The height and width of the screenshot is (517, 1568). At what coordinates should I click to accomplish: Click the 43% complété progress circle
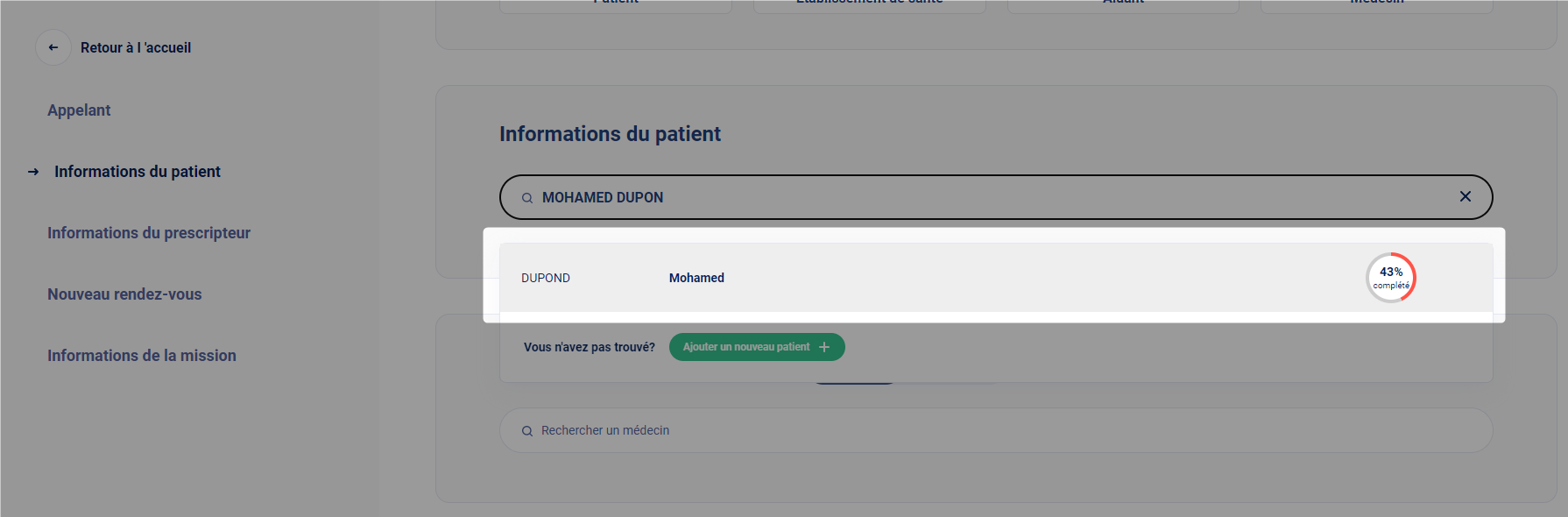click(1390, 278)
